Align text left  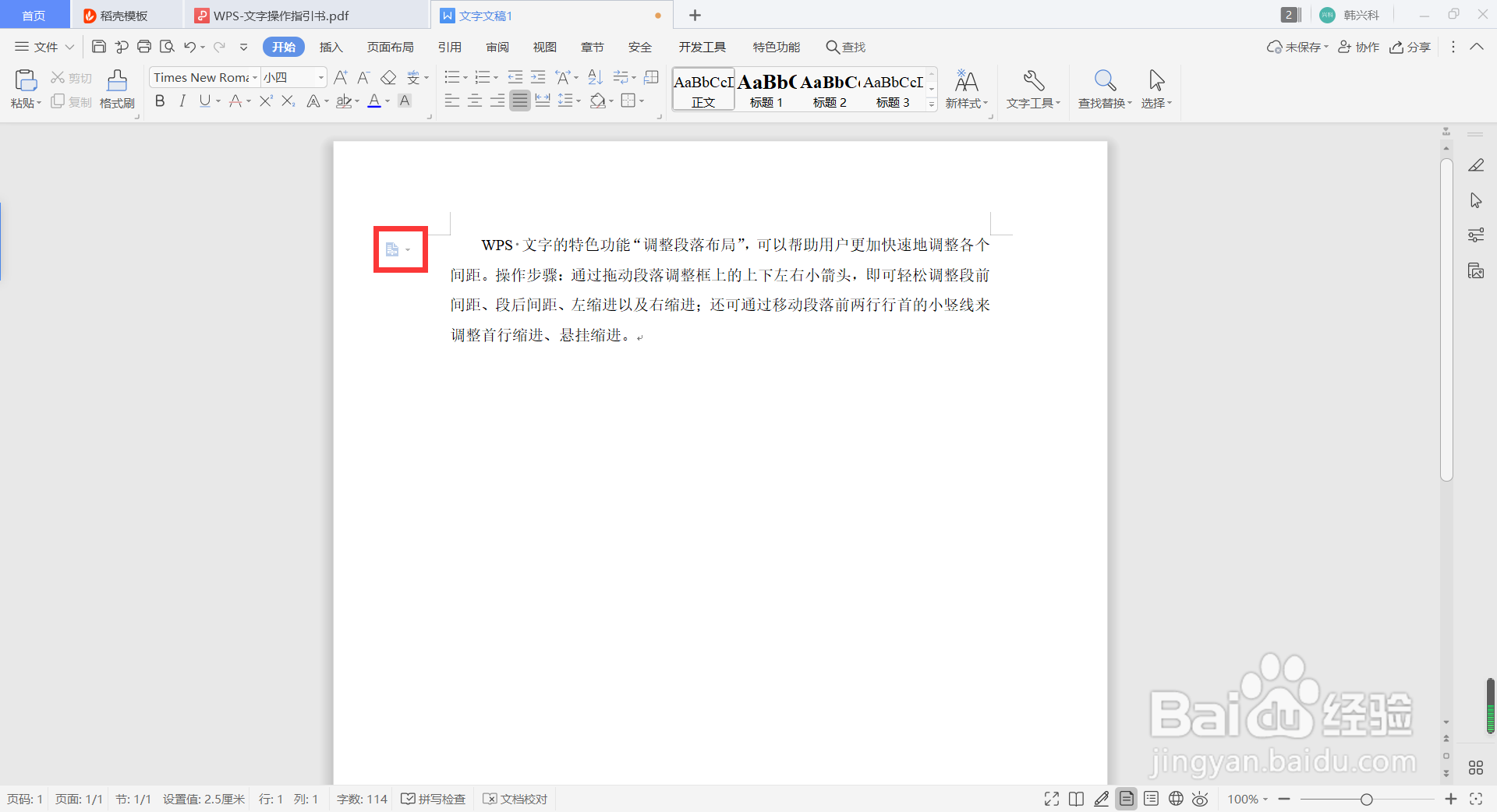(x=452, y=101)
